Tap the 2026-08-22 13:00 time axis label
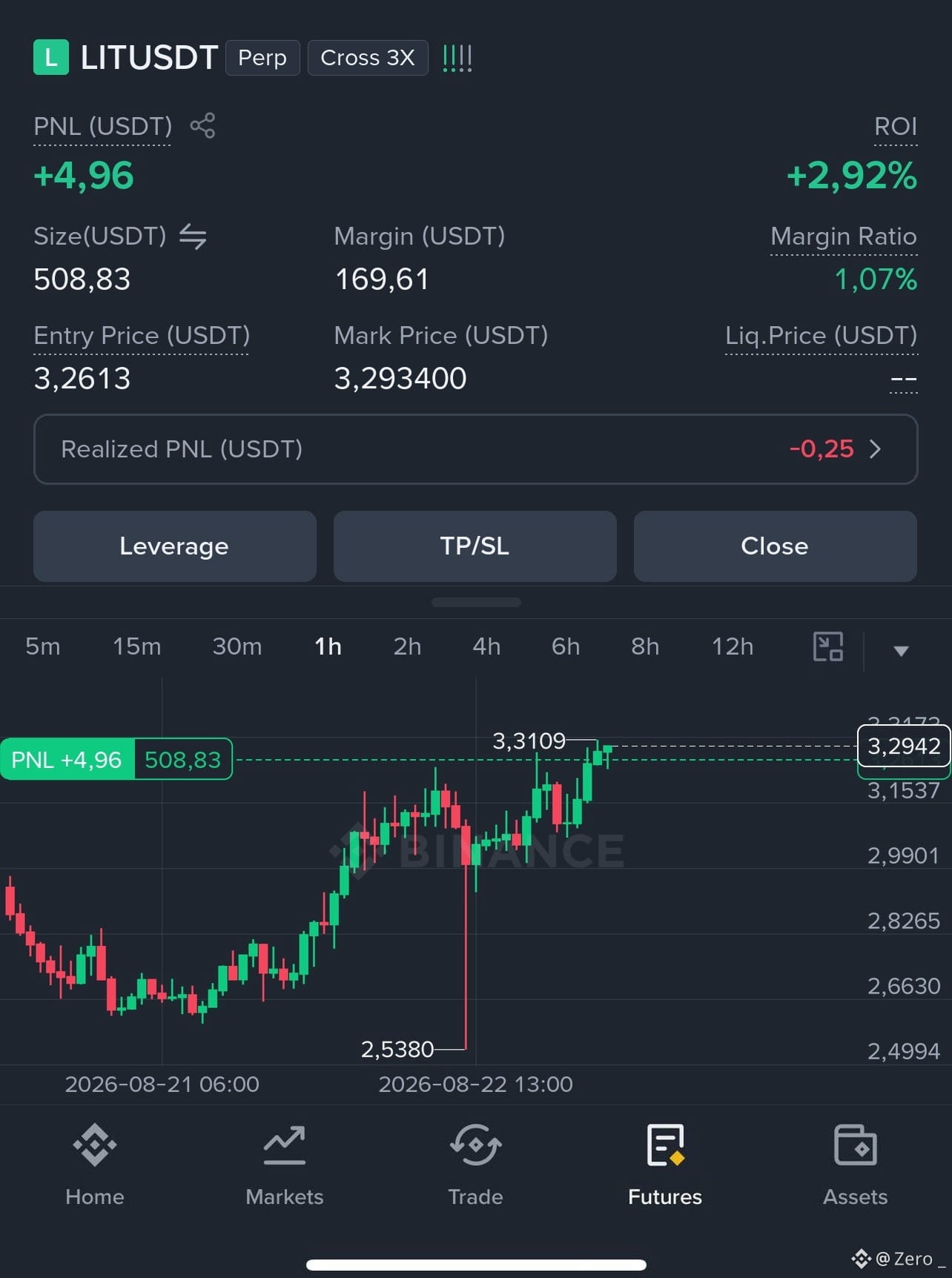This screenshot has height=1278, width=952. tap(475, 1085)
